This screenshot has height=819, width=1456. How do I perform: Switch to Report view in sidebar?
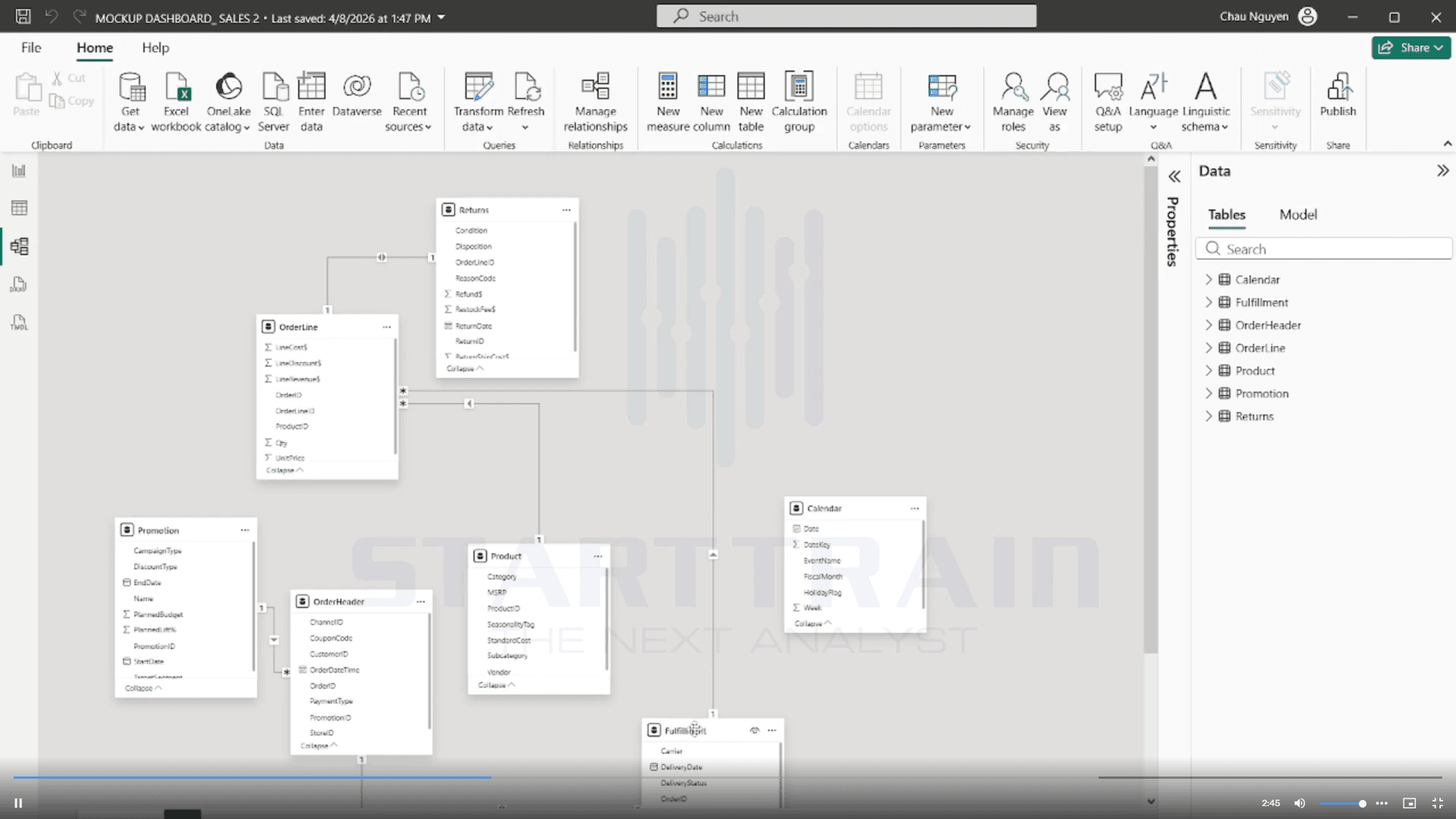pyautogui.click(x=19, y=171)
